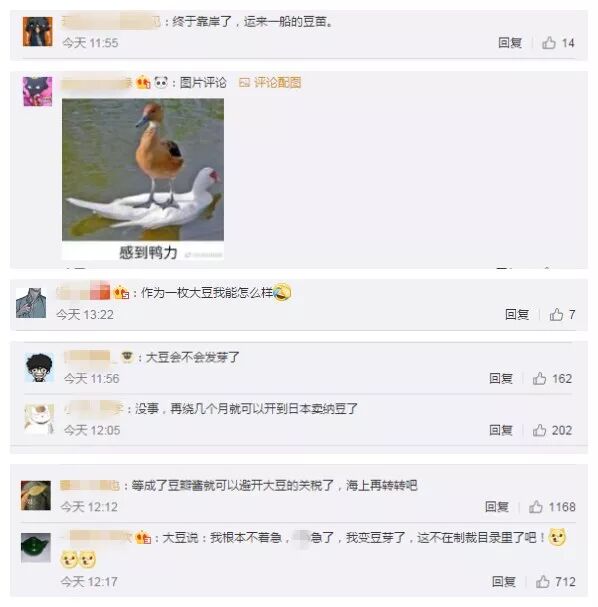Open the duck meme image 感到鸭力
598x607 pixels.
pyautogui.click(x=143, y=179)
